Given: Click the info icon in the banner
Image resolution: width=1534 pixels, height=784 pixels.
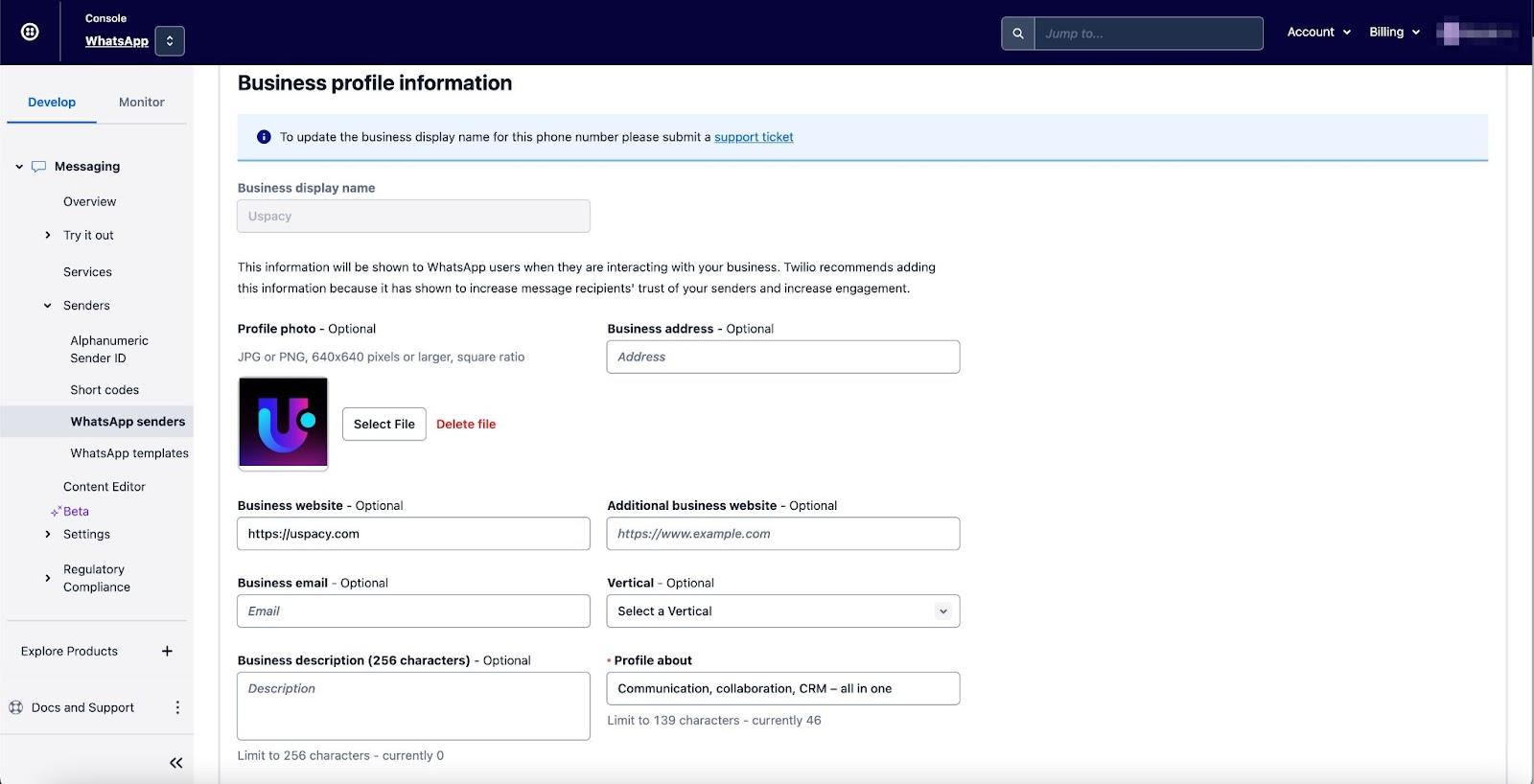Looking at the screenshot, I should [264, 137].
